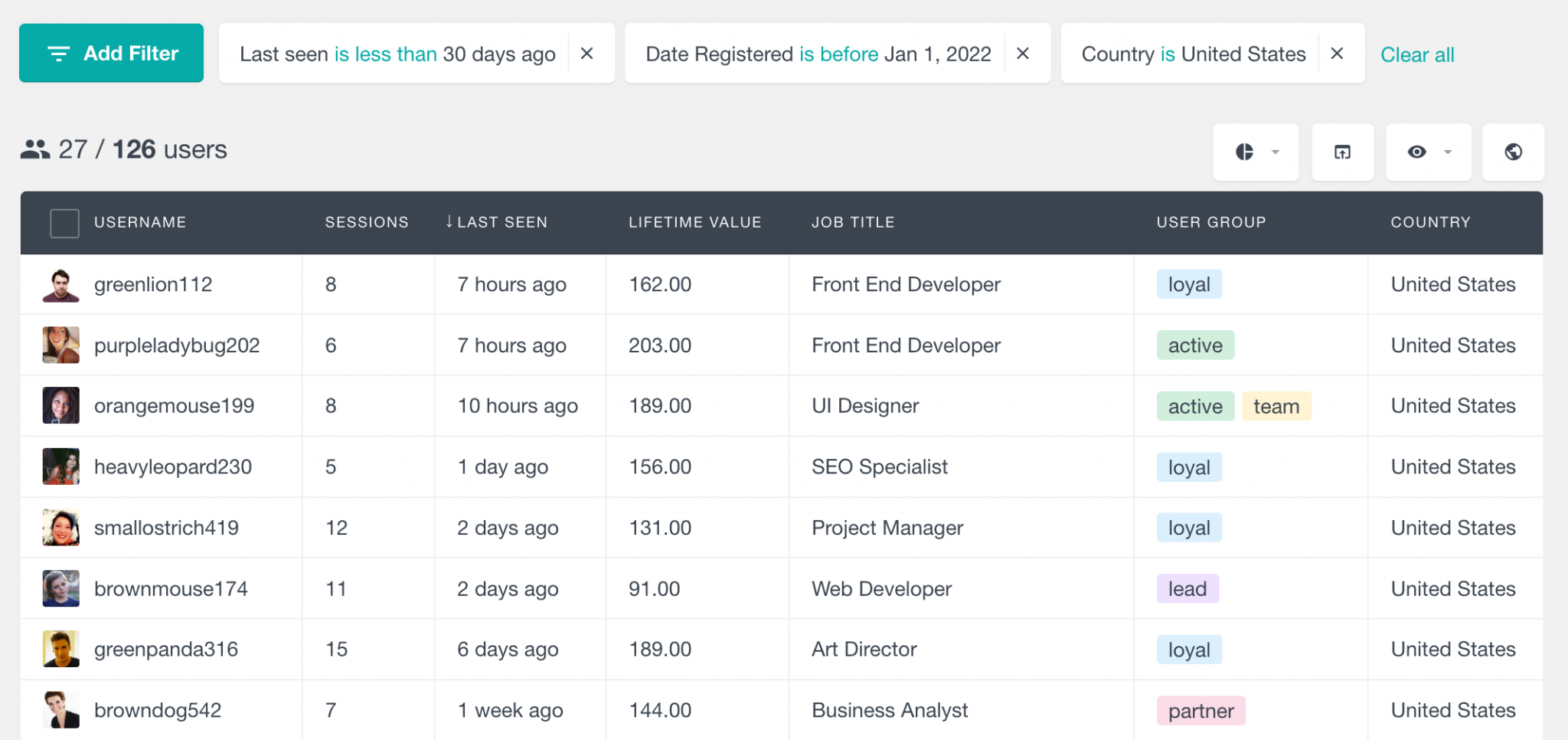Open brownmouse174's profile avatar
Image resolution: width=1568 pixels, height=740 pixels.
click(60, 588)
